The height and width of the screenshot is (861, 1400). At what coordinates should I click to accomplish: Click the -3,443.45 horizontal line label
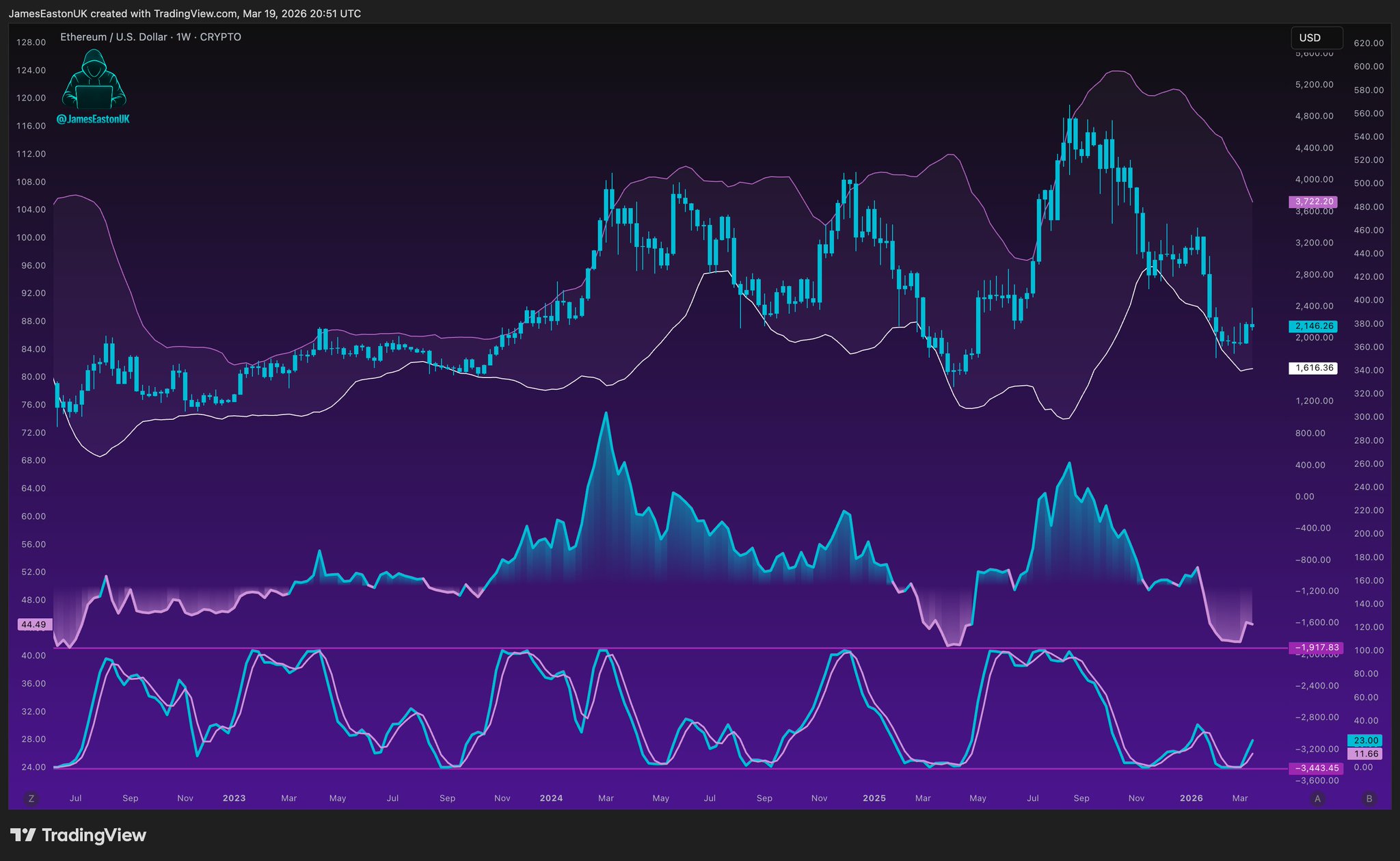pyautogui.click(x=1315, y=768)
